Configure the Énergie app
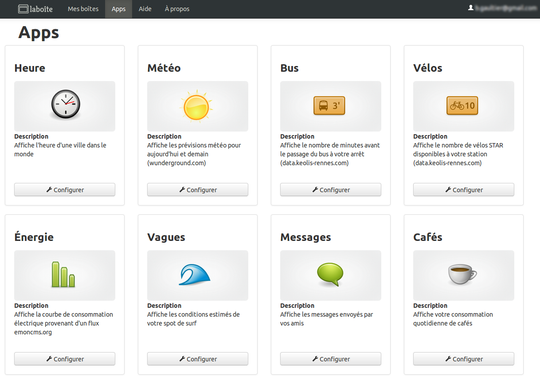This screenshot has height=380, width=540. [x=65, y=359]
